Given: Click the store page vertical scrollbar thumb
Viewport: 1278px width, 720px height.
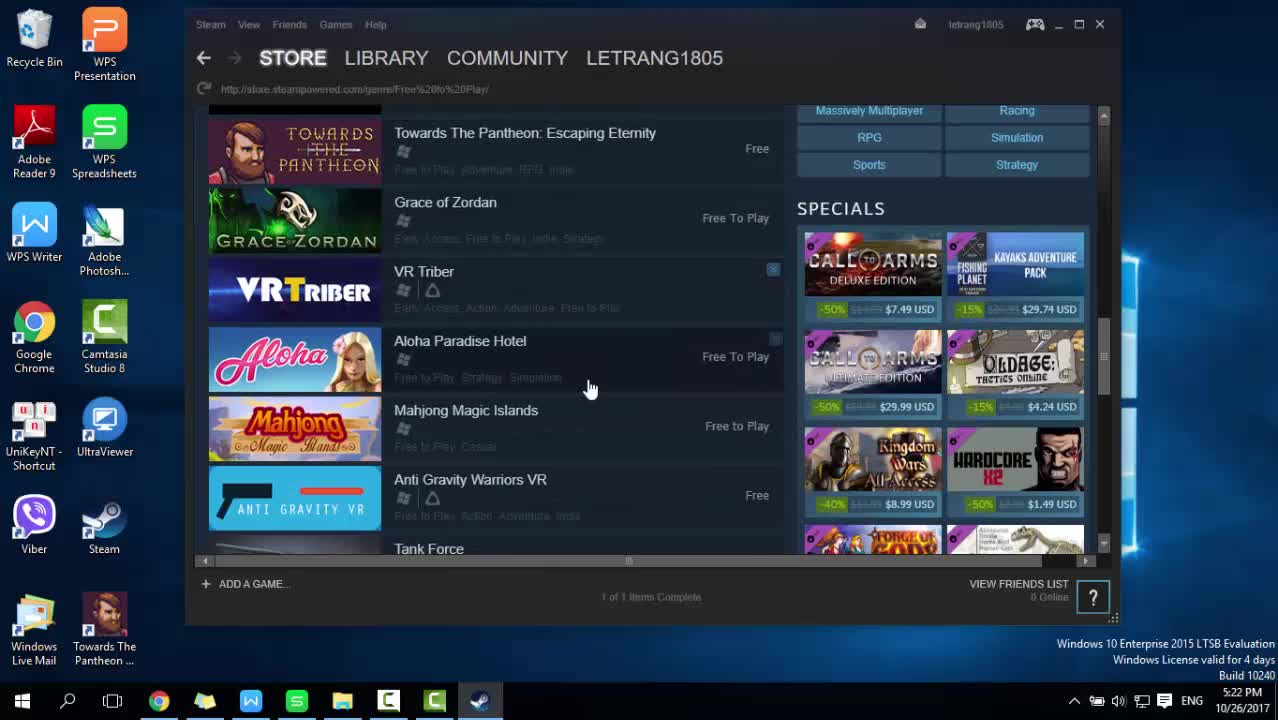Looking at the screenshot, I should (x=1104, y=356).
